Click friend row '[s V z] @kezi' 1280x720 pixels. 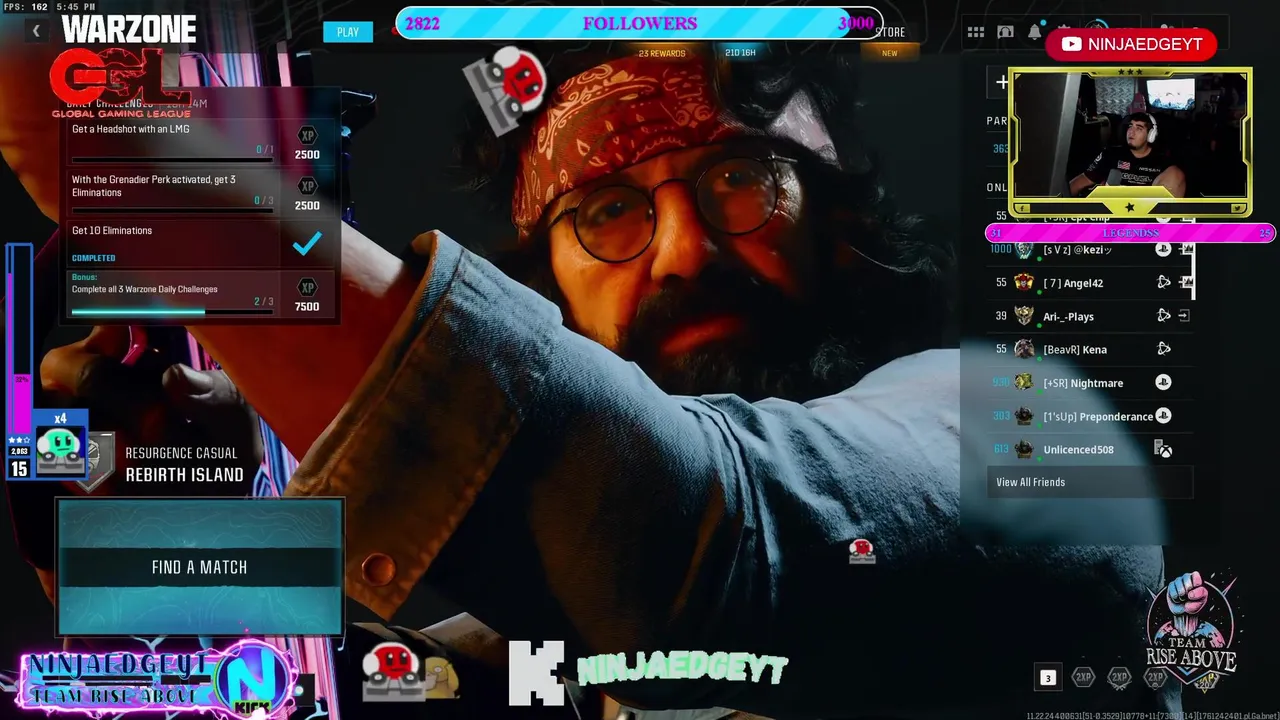point(1090,249)
